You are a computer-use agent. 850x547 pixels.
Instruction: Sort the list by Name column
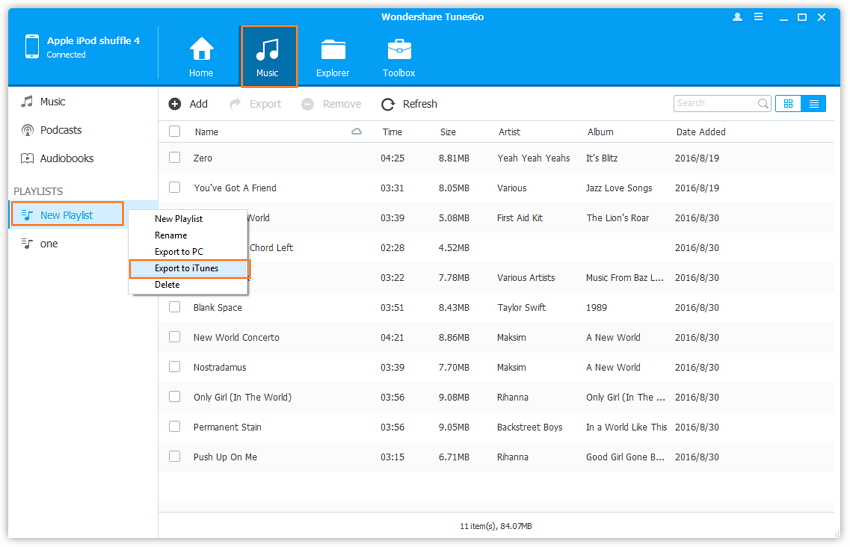click(x=207, y=132)
